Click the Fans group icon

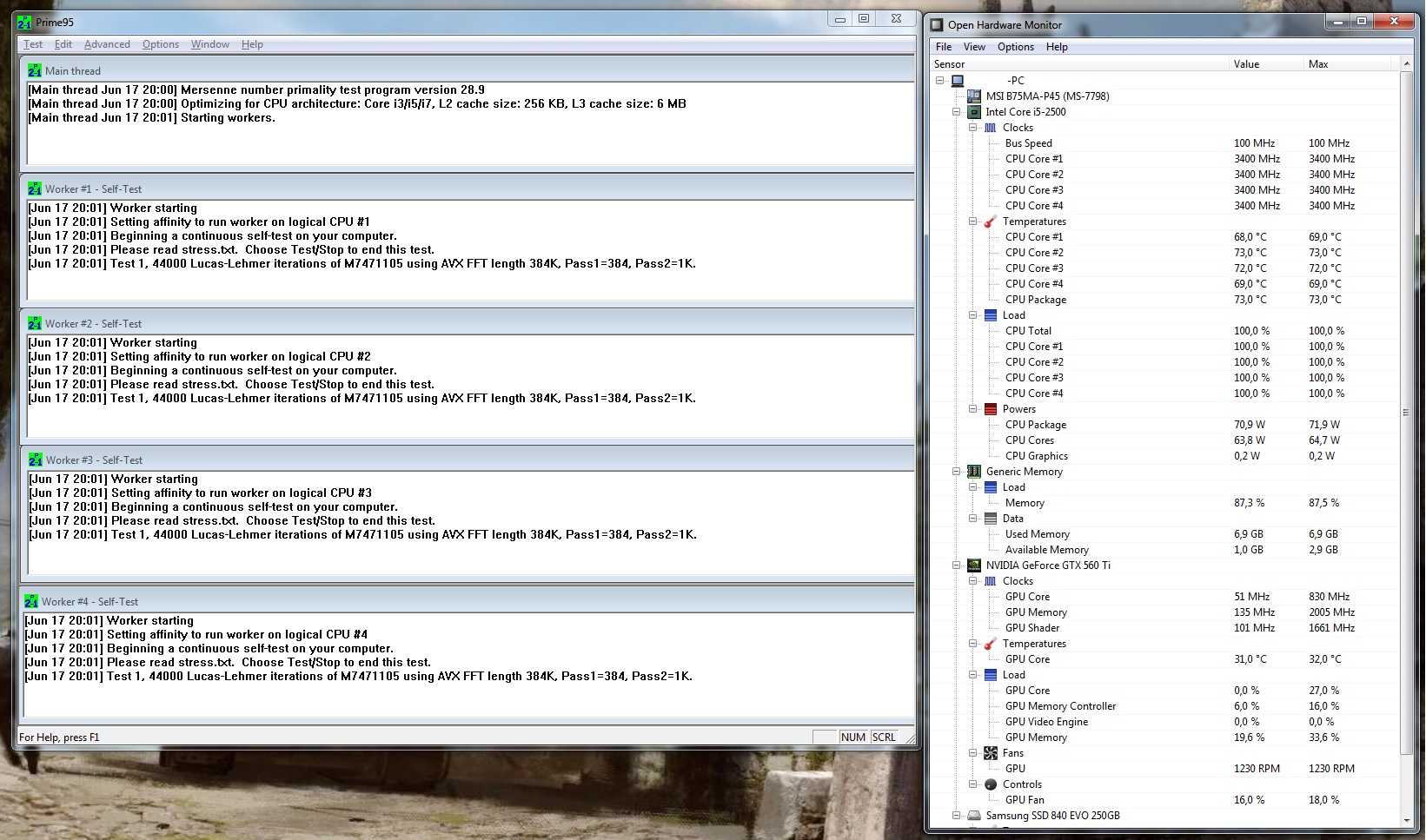tap(991, 753)
